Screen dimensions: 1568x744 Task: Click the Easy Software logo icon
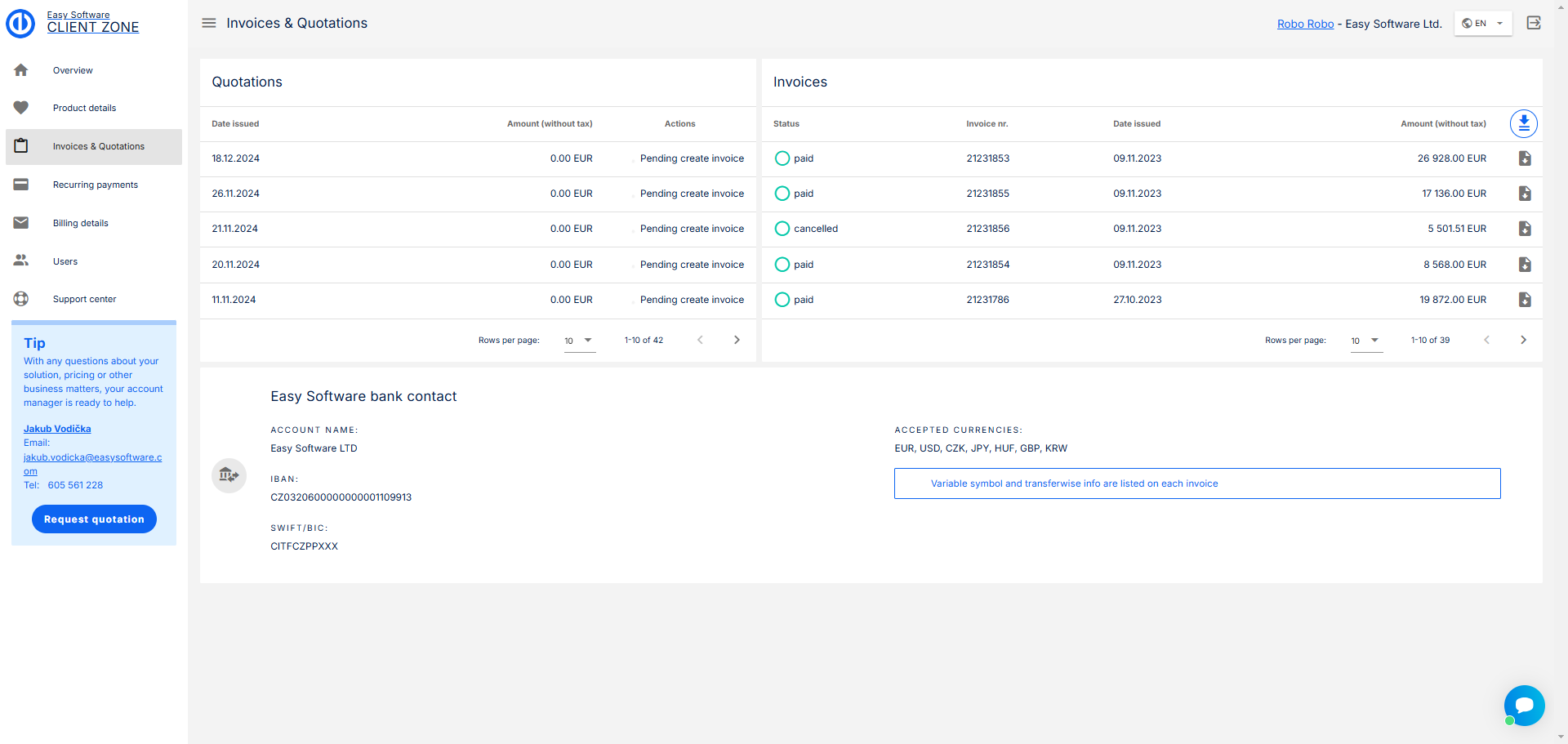(x=20, y=24)
